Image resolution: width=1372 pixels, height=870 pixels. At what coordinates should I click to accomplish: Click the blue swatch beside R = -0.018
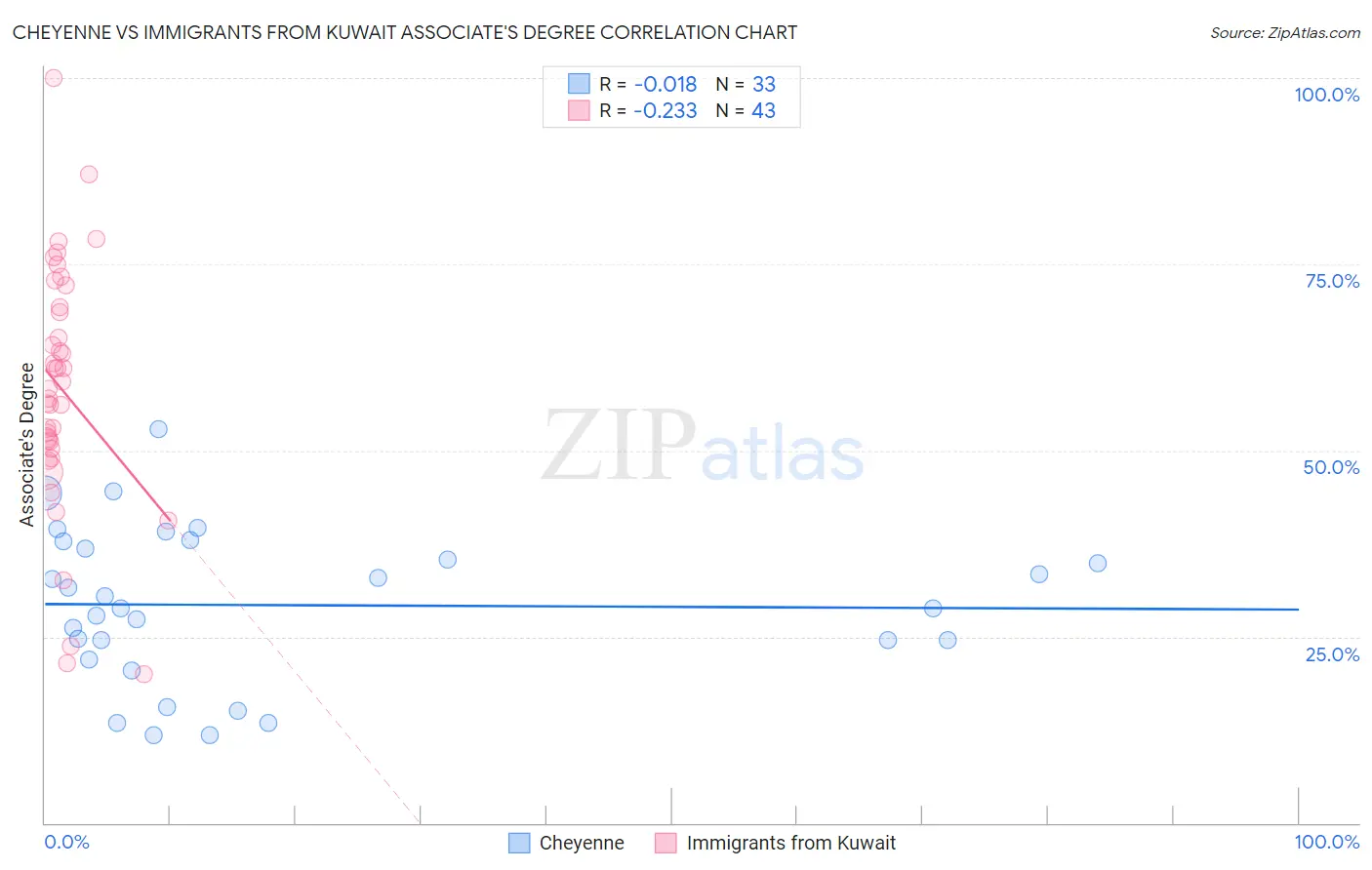click(579, 84)
